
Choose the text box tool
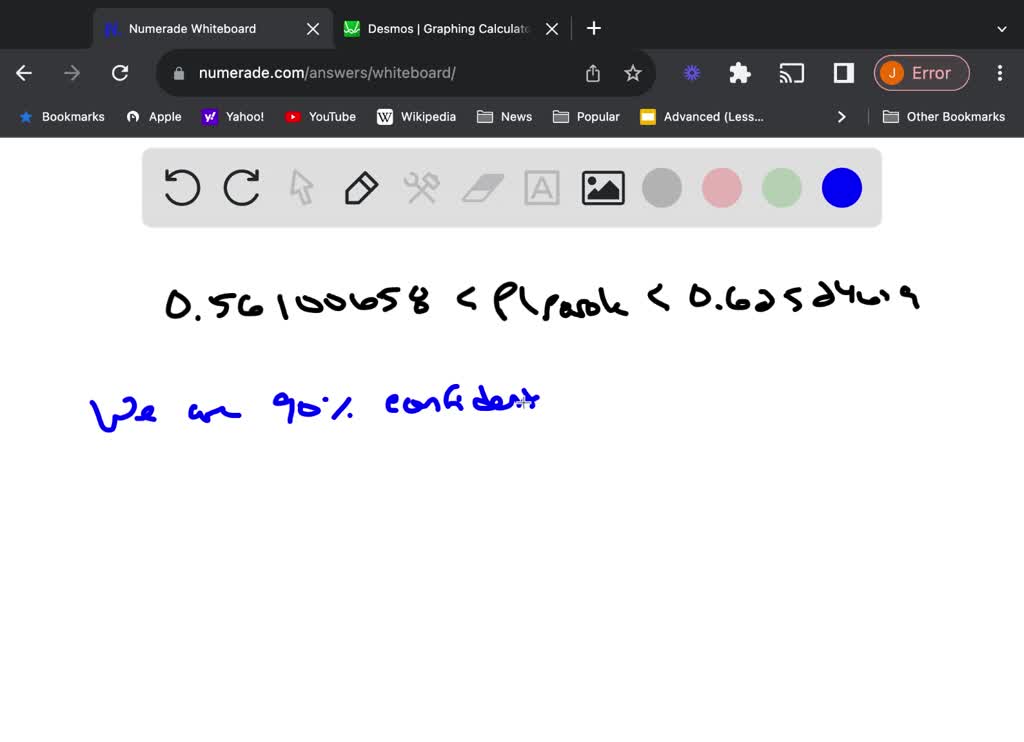point(542,188)
